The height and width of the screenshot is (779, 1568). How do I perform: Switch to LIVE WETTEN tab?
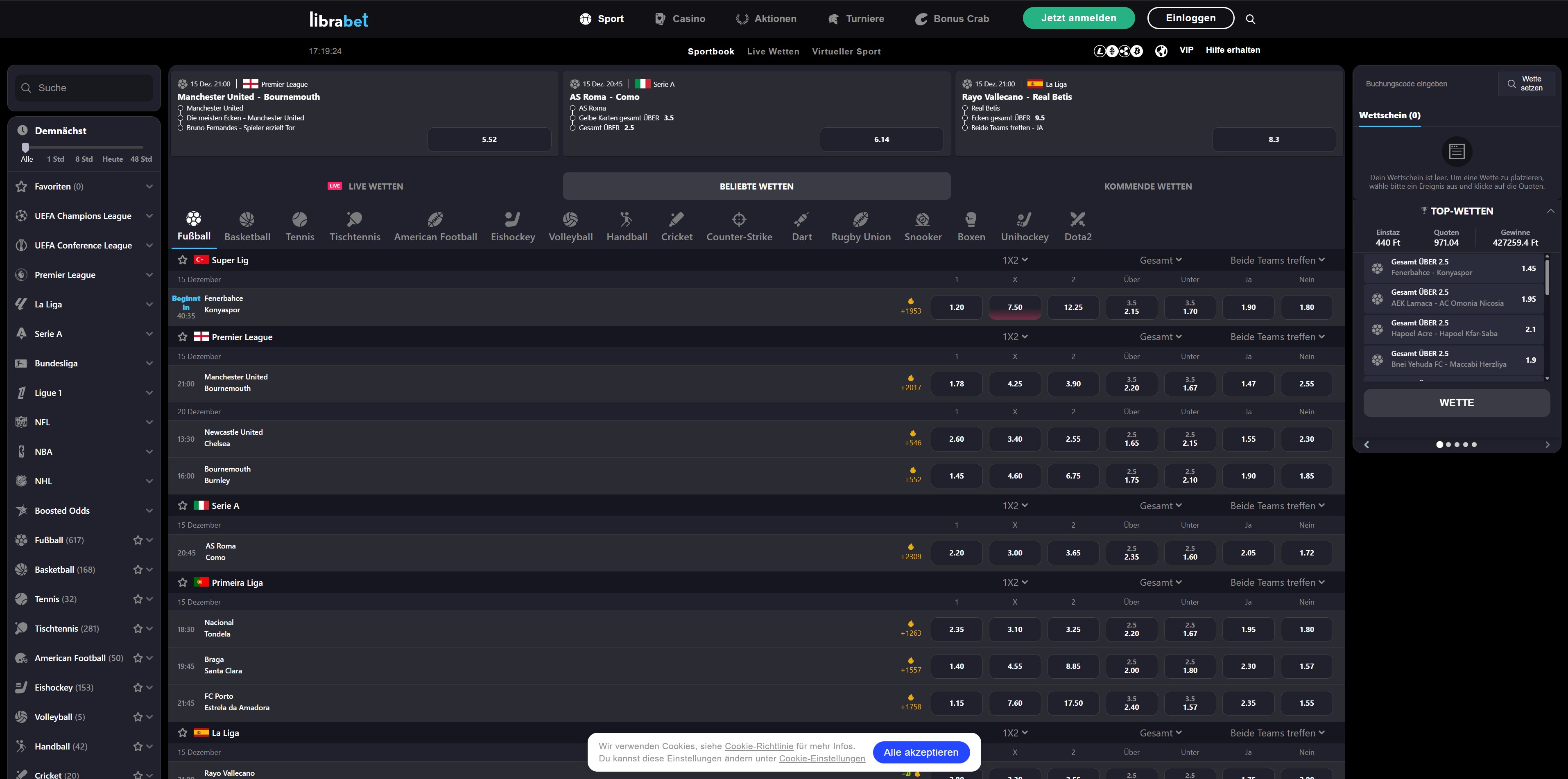(366, 186)
